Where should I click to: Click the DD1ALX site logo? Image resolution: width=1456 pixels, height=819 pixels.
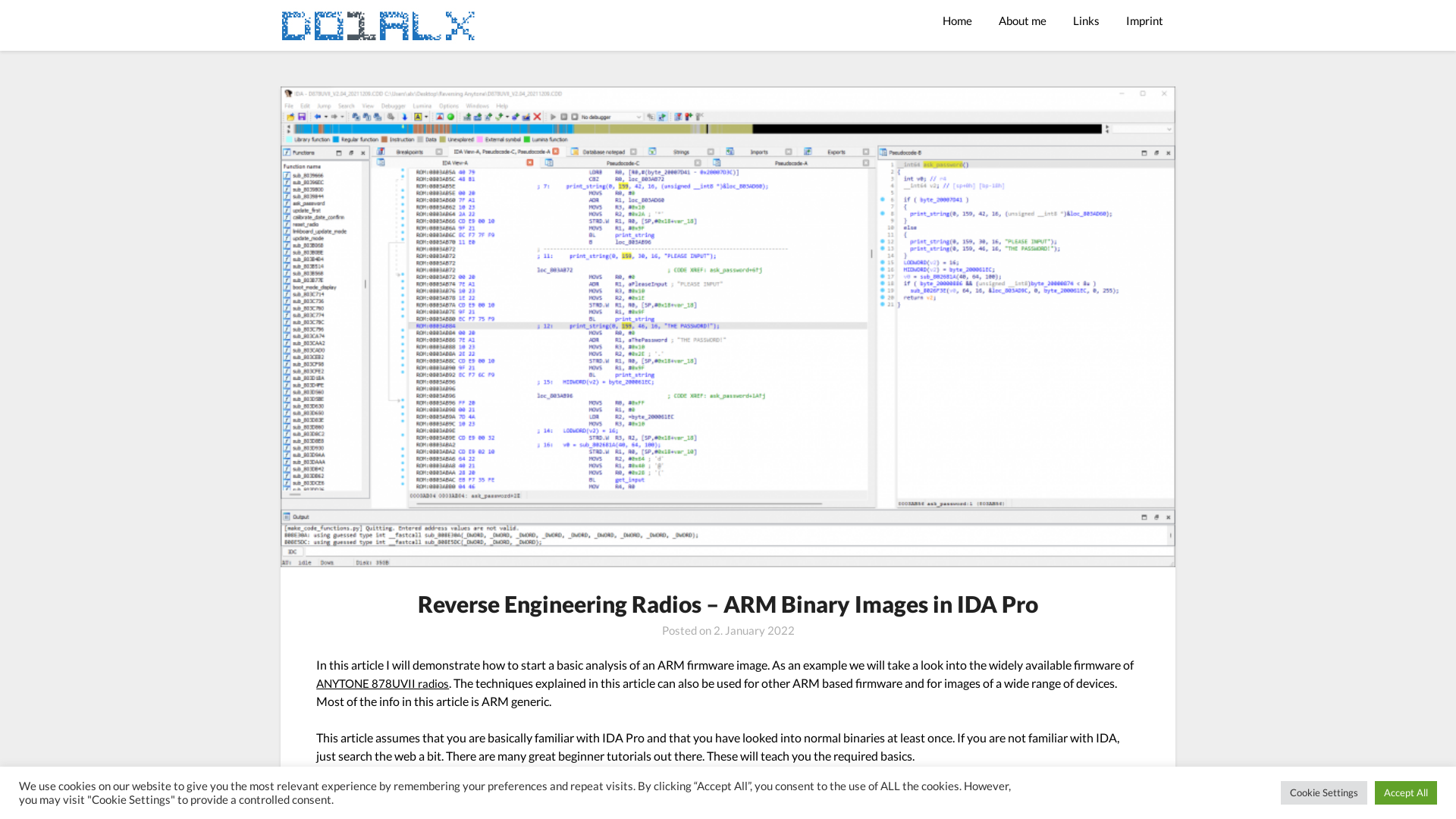pyautogui.click(x=378, y=26)
